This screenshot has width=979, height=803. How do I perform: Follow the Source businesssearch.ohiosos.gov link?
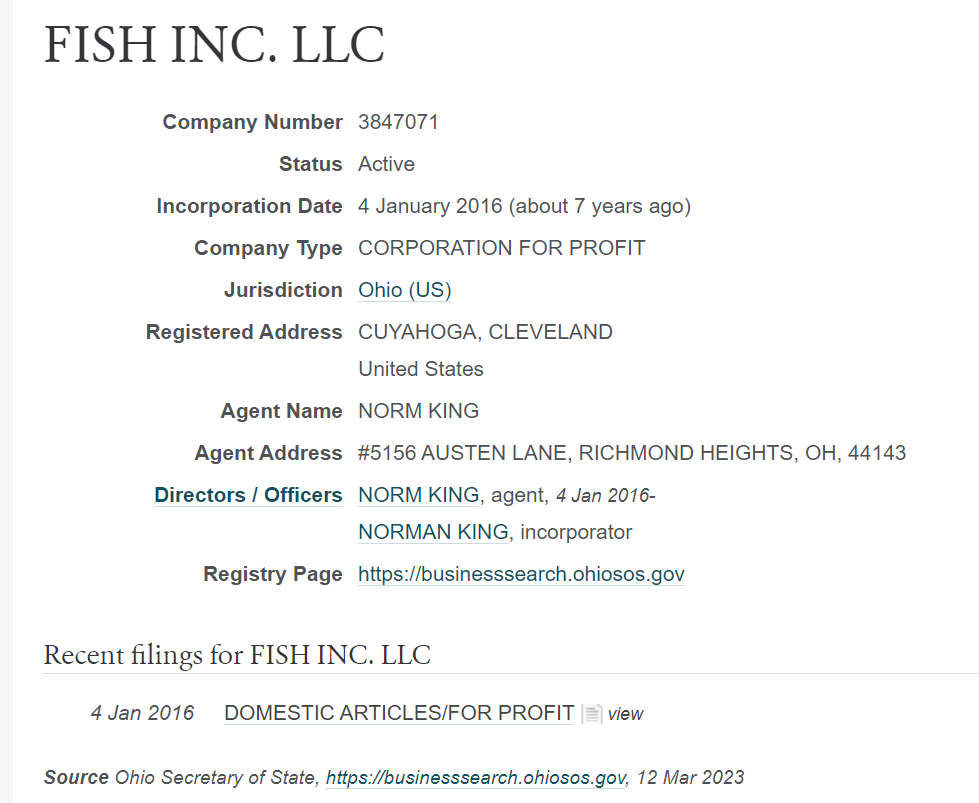click(476, 777)
